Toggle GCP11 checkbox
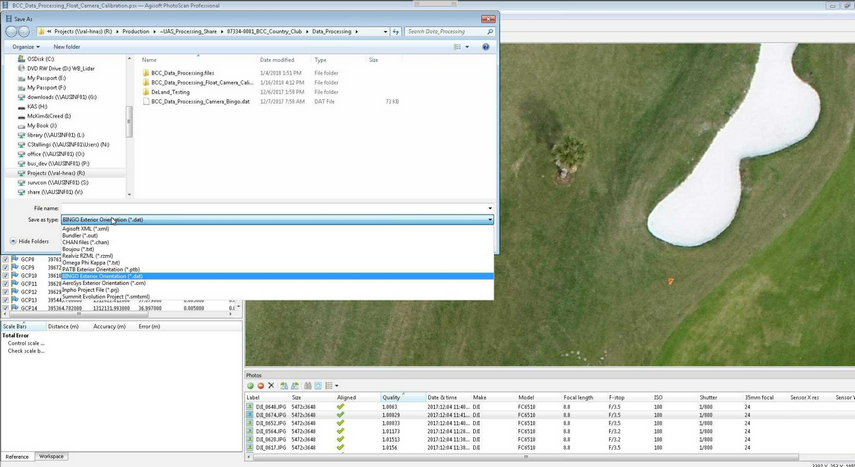855x467 pixels. coord(5,284)
